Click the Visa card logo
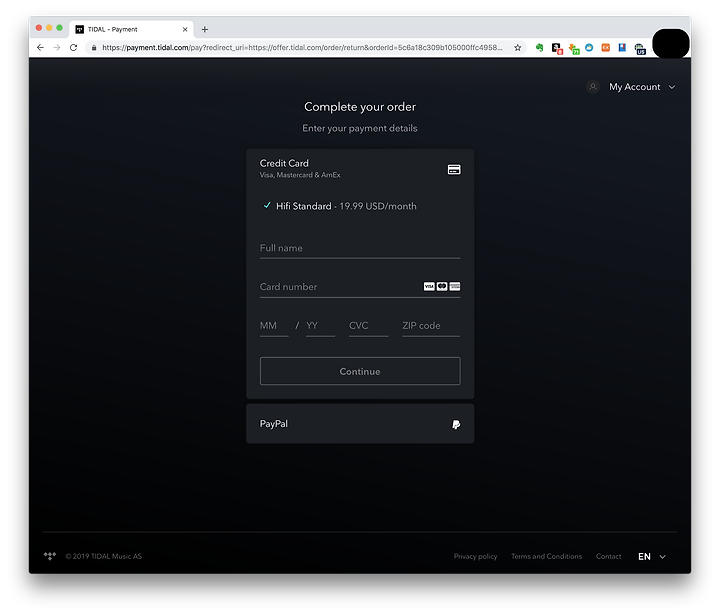The height and width of the screenshot is (615, 720). point(429,287)
